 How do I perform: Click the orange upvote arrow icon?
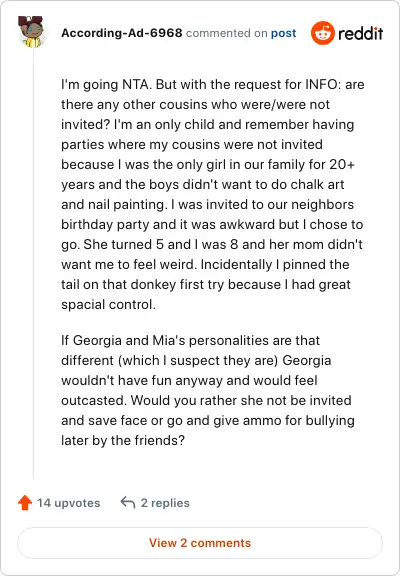click(25, 503)
